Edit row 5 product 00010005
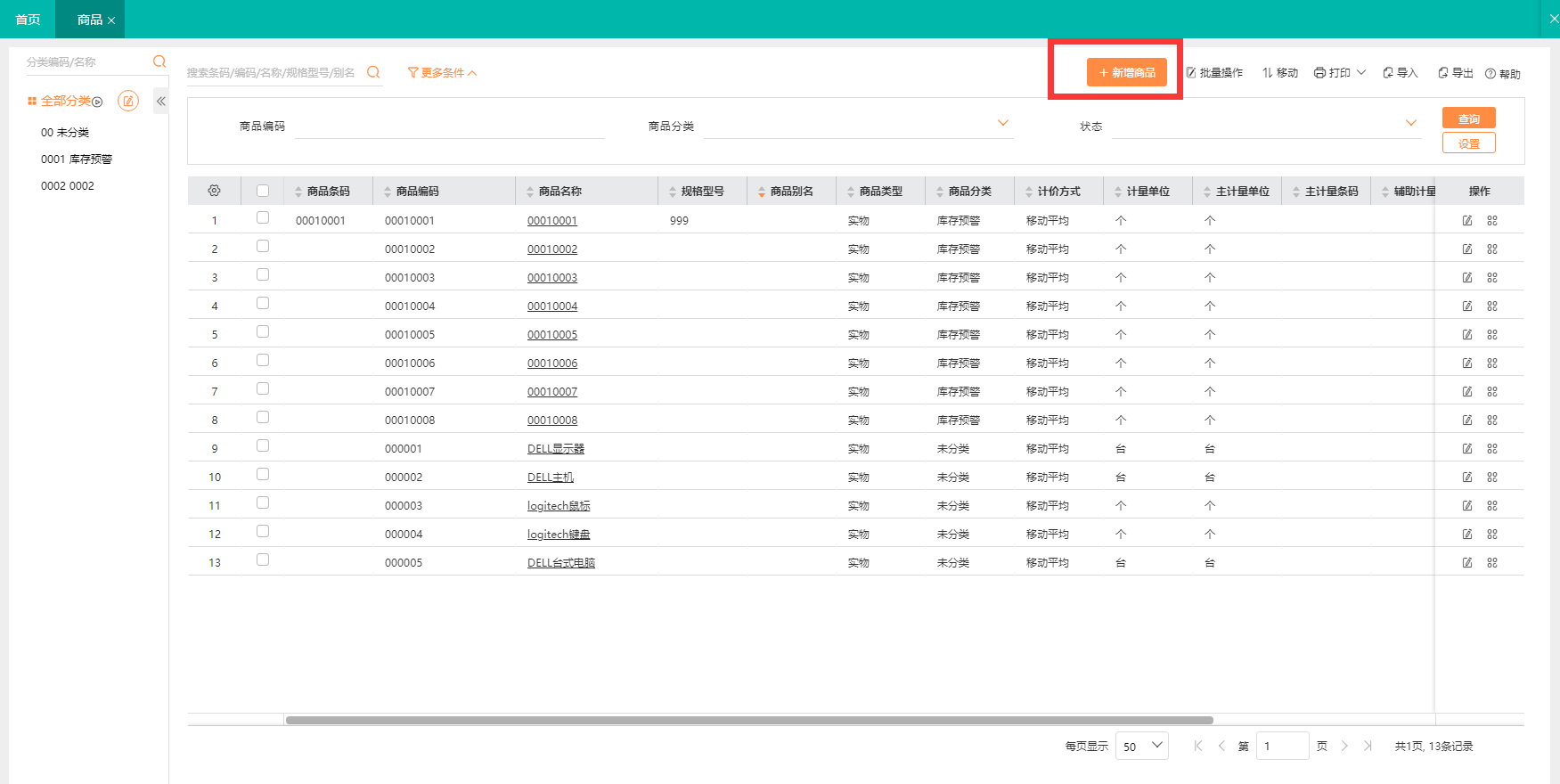1560x784 pixels. click(x=1467, y=335)
